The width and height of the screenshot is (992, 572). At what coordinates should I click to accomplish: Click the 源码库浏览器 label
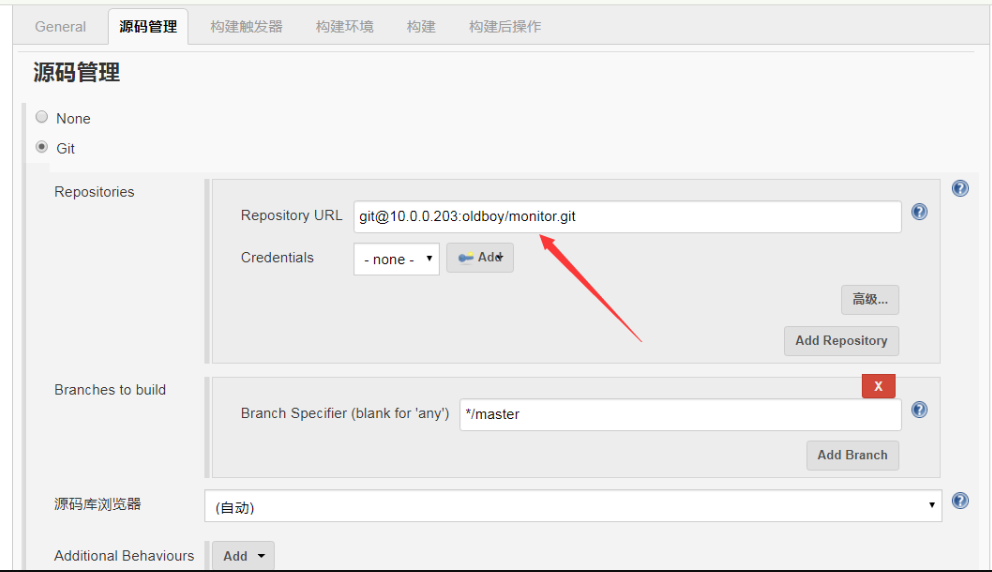pos(97,504)
